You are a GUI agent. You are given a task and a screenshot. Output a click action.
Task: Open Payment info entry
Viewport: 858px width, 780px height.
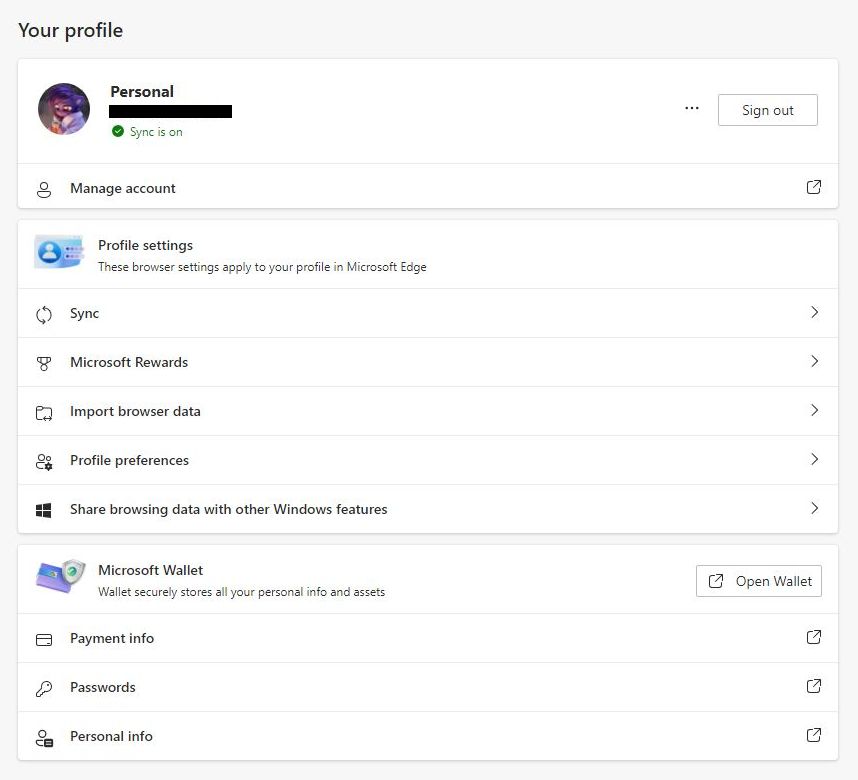(x=428, y=638)
